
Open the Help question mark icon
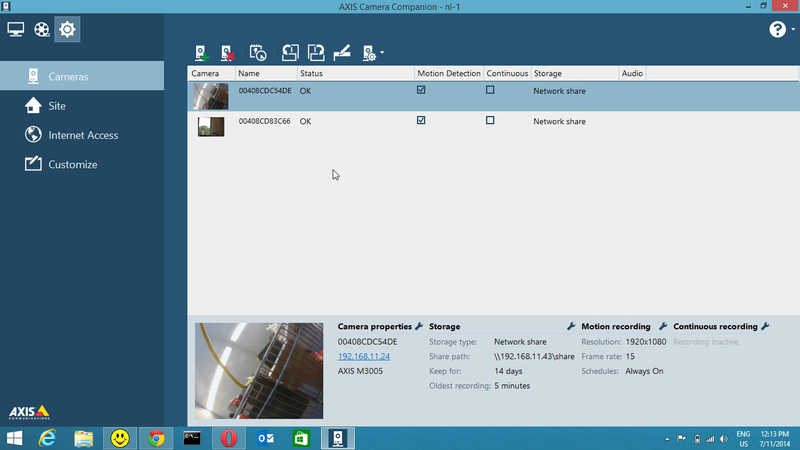(778, 30)
